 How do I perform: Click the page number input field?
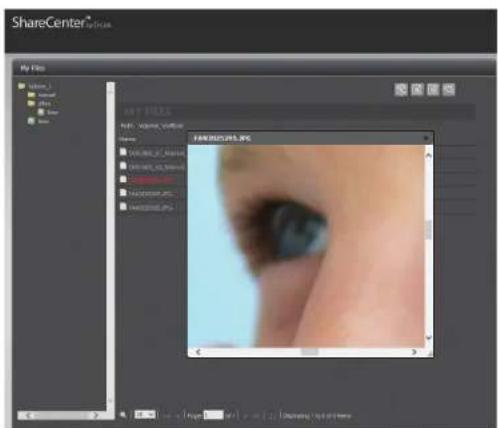pyautogui.click(x=213, y=415)
